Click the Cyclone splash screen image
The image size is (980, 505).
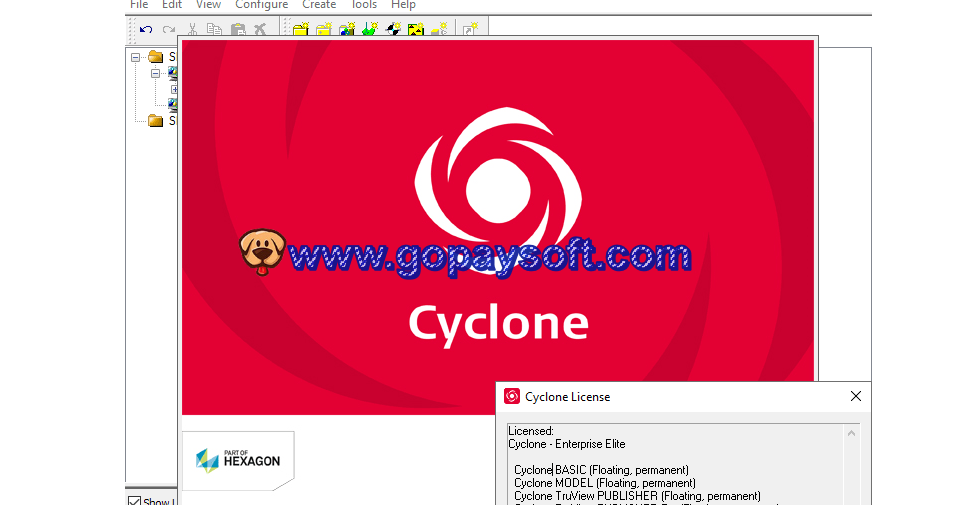(x=498, y=226)
